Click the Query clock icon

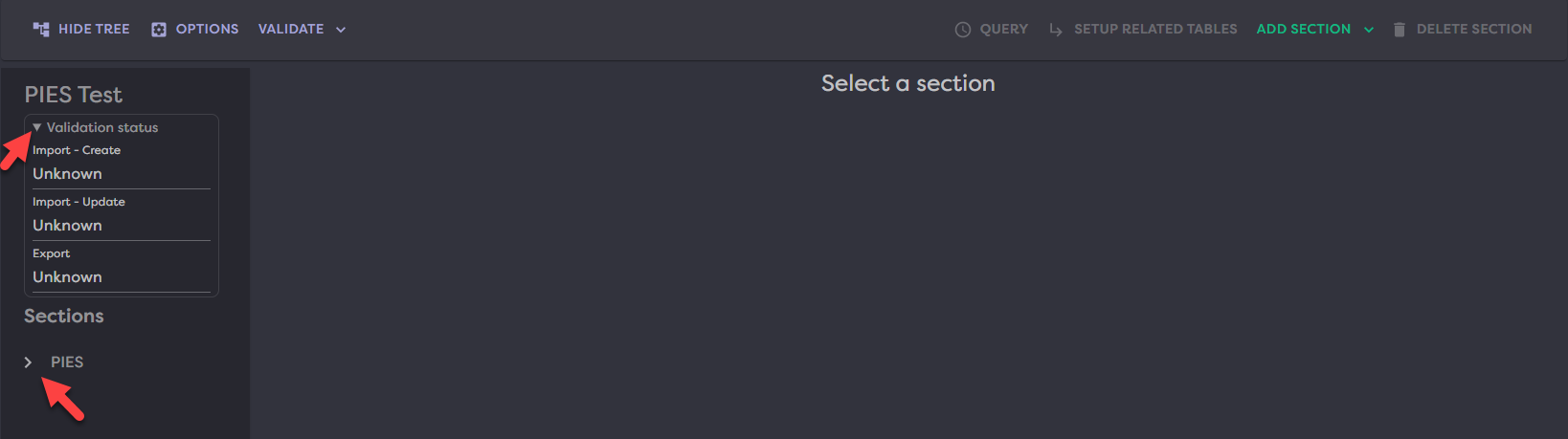click(963, 30)
